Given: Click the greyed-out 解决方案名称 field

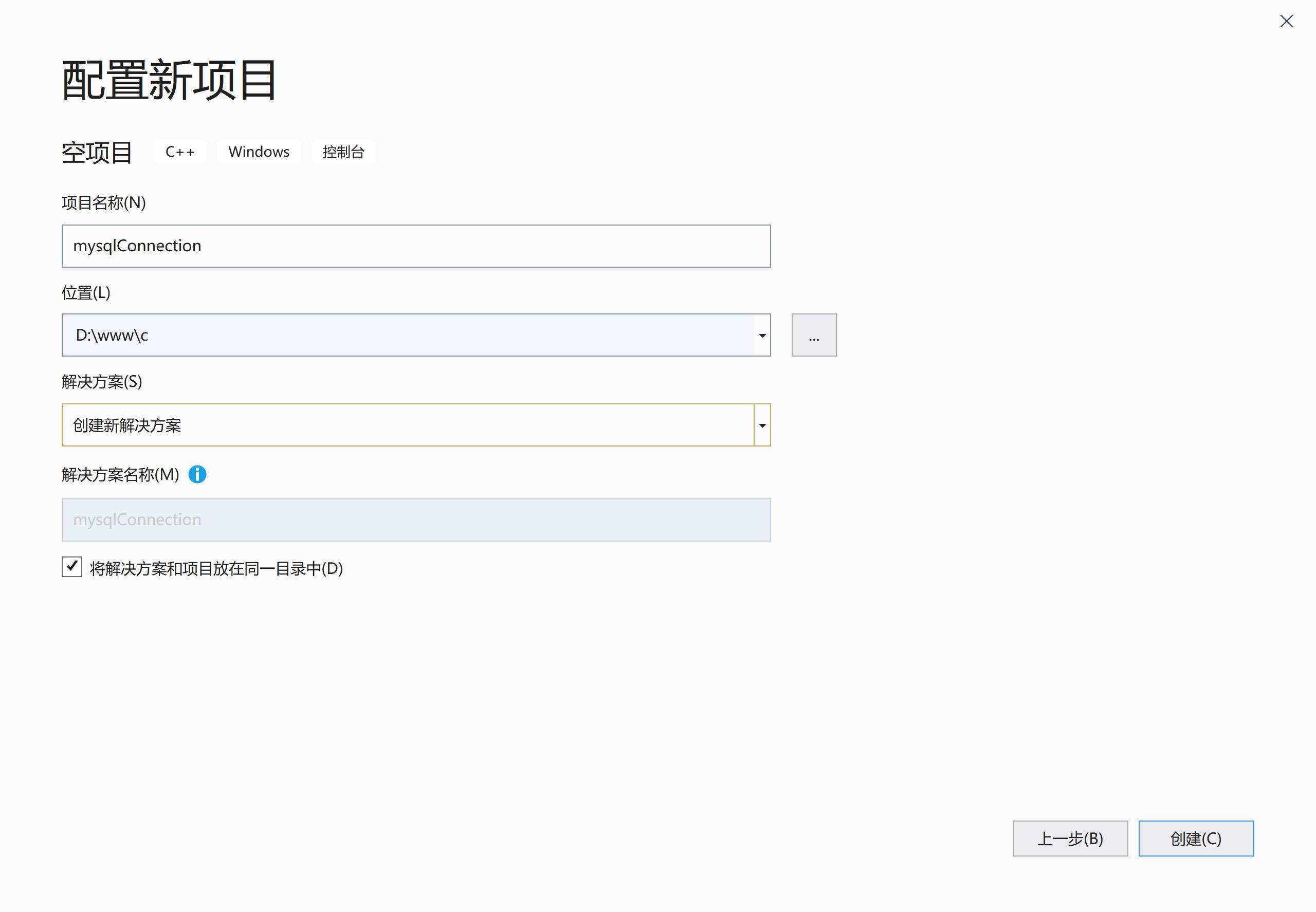Looking at the screenshot, I should tap(415, 520).
